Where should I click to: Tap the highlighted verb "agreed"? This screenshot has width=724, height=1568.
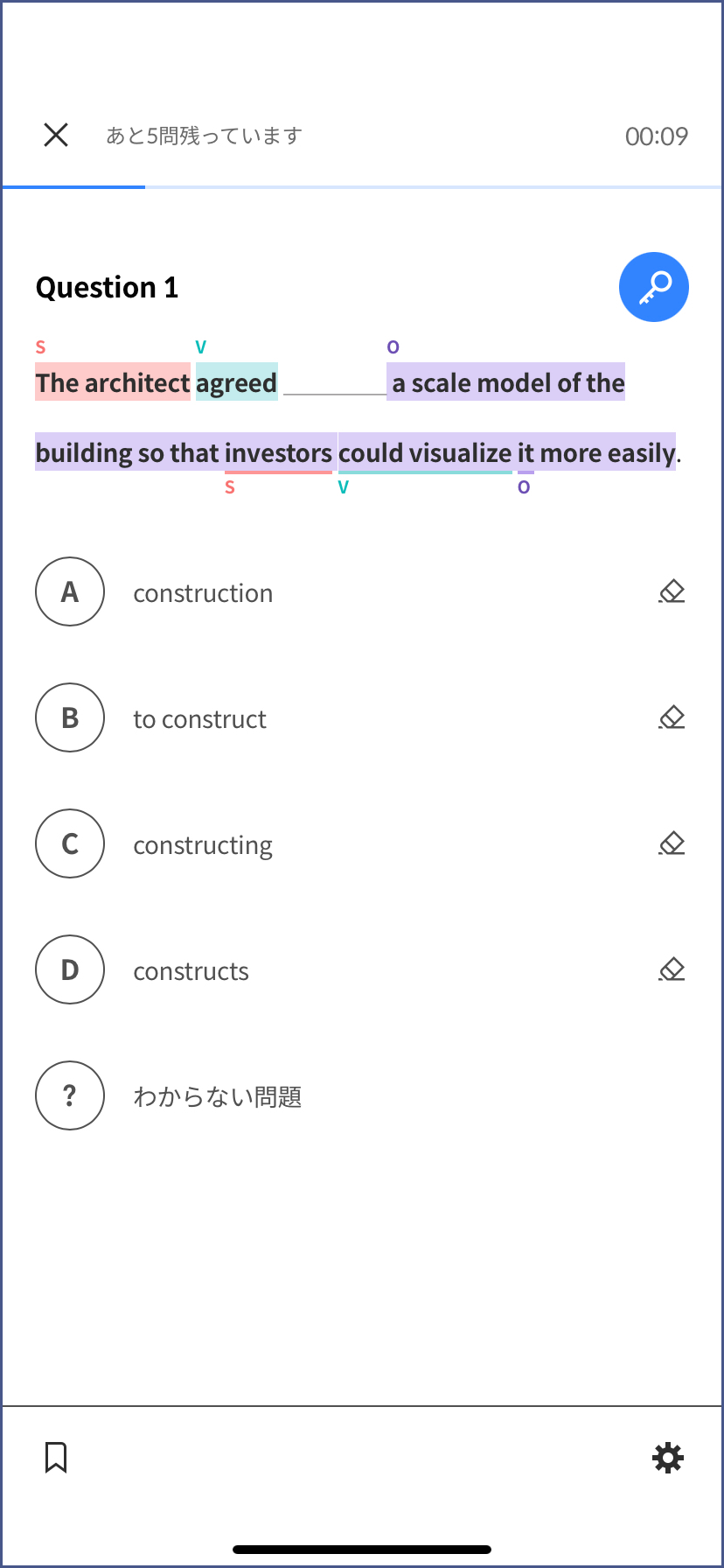tap(236, 382)
